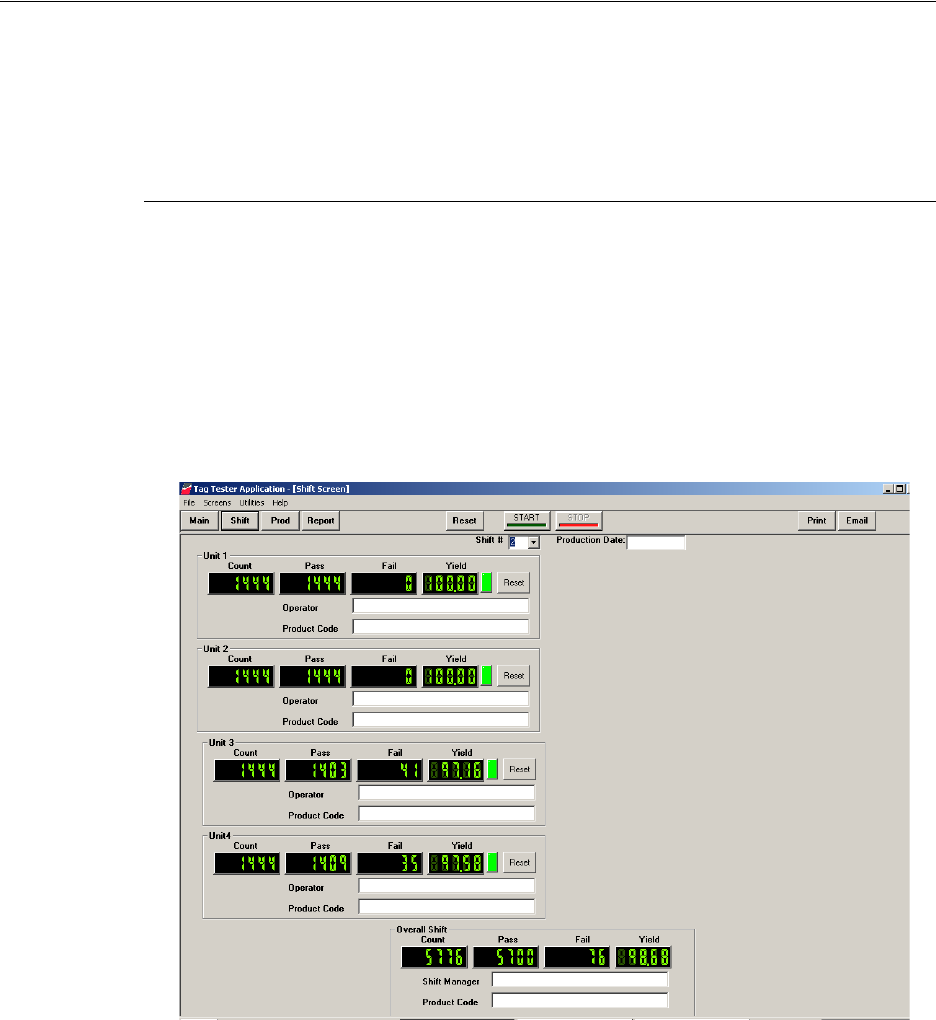Image resolution: width=936 pixels, height=1020 pixels.
Task: Click the START button
Action: coord(527,520)
